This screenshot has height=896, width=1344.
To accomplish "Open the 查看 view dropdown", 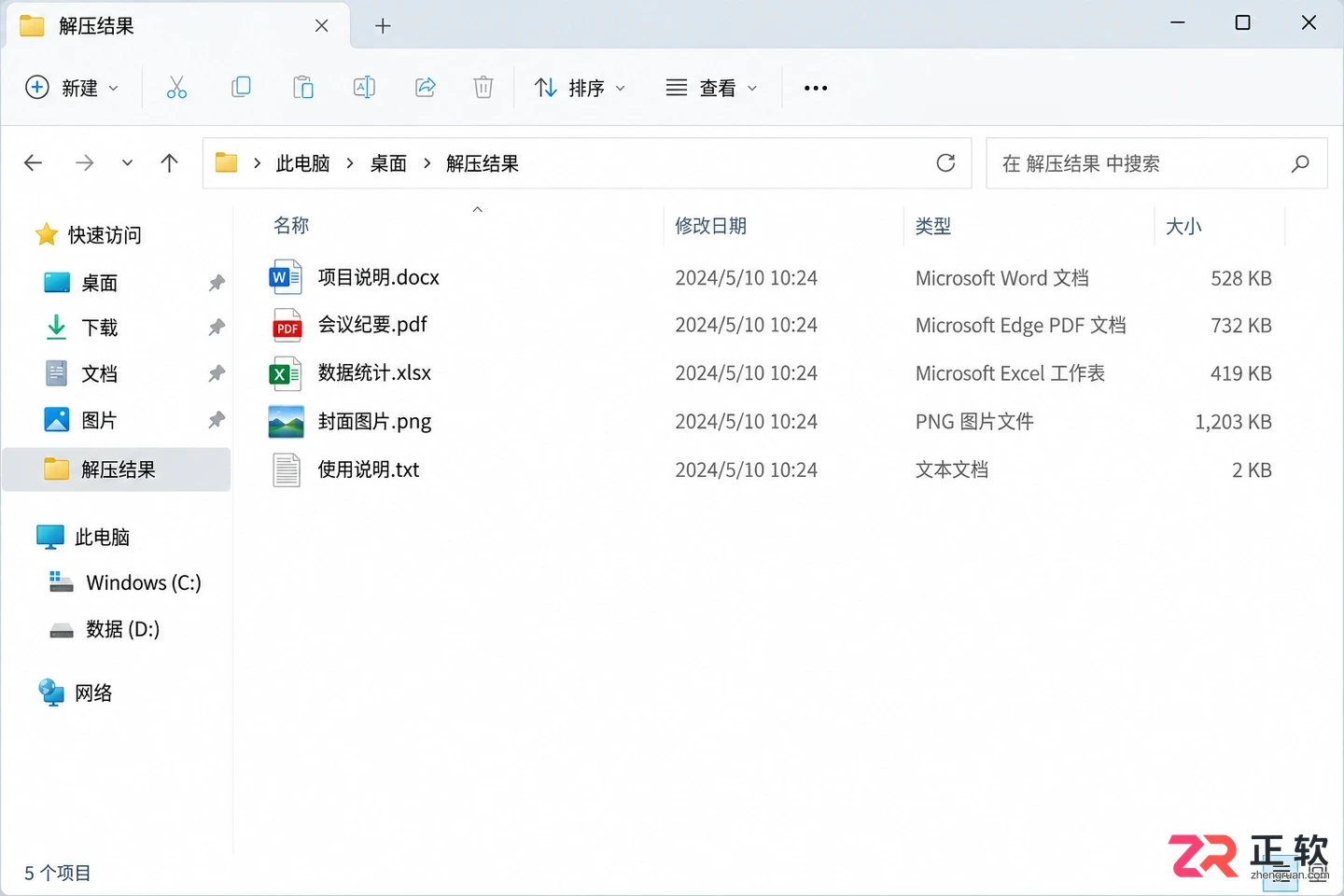I will [711, 88].
